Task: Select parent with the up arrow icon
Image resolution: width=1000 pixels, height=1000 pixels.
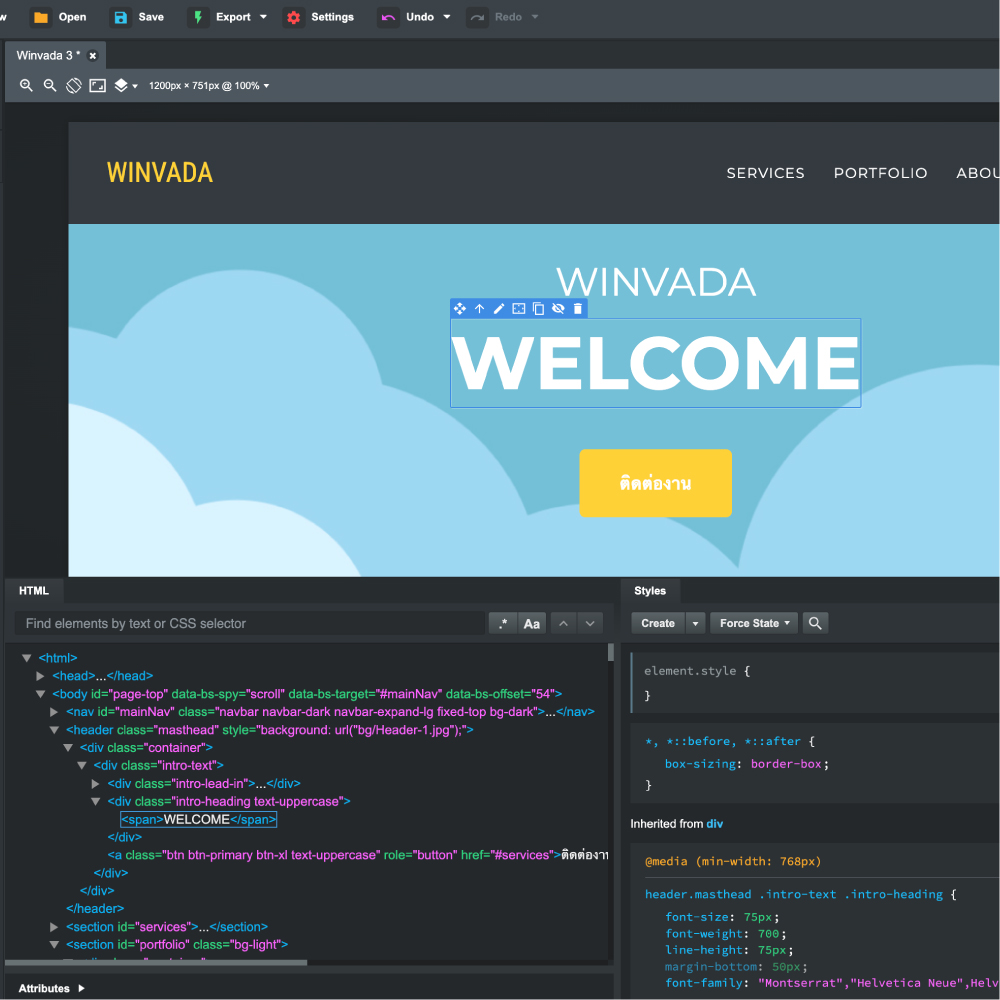Action: [479, 309]
